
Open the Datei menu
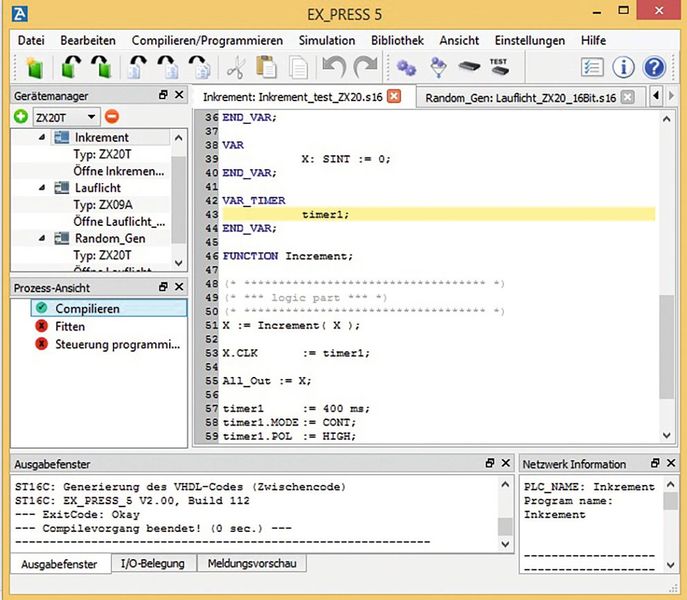pos(31,40)
